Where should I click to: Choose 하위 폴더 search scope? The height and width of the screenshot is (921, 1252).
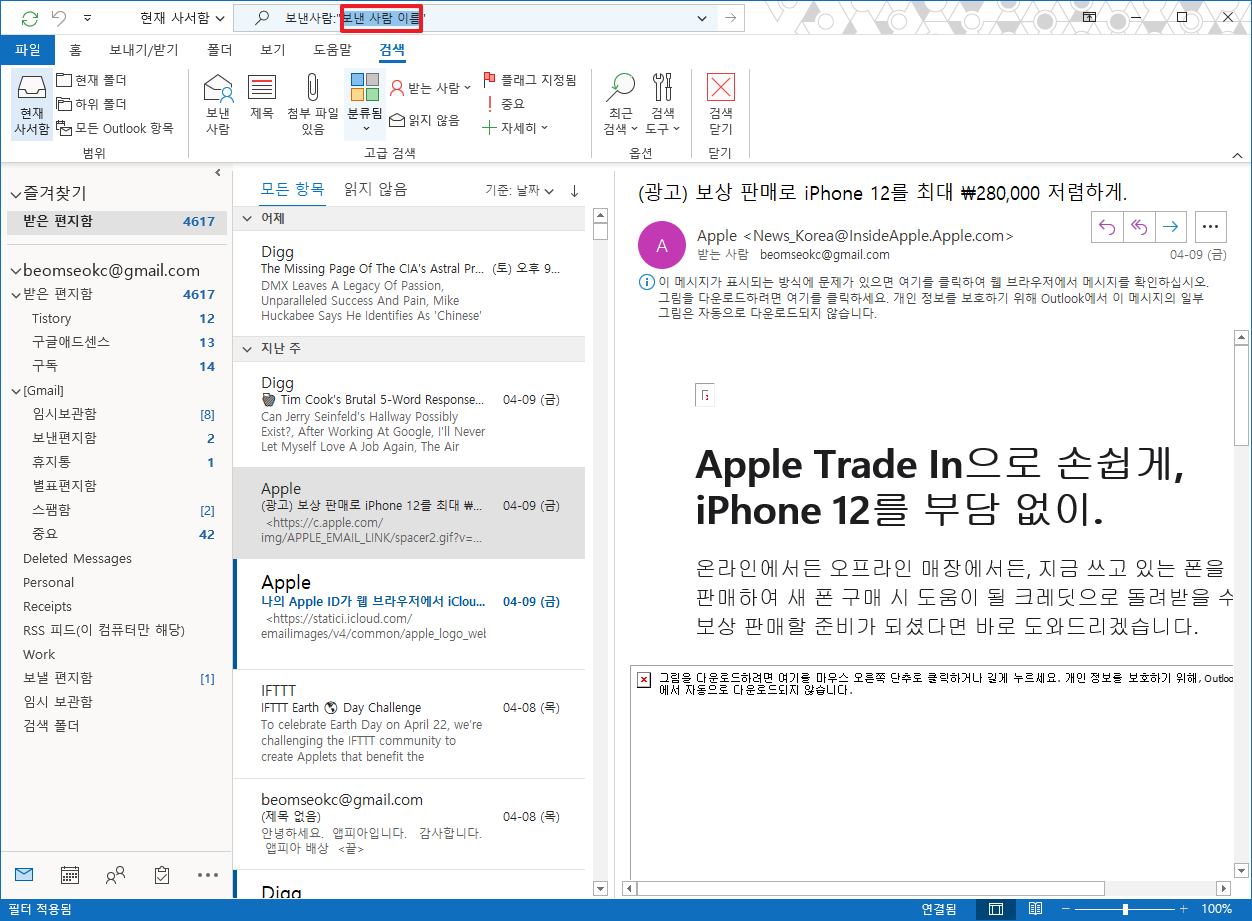(92, 104)
